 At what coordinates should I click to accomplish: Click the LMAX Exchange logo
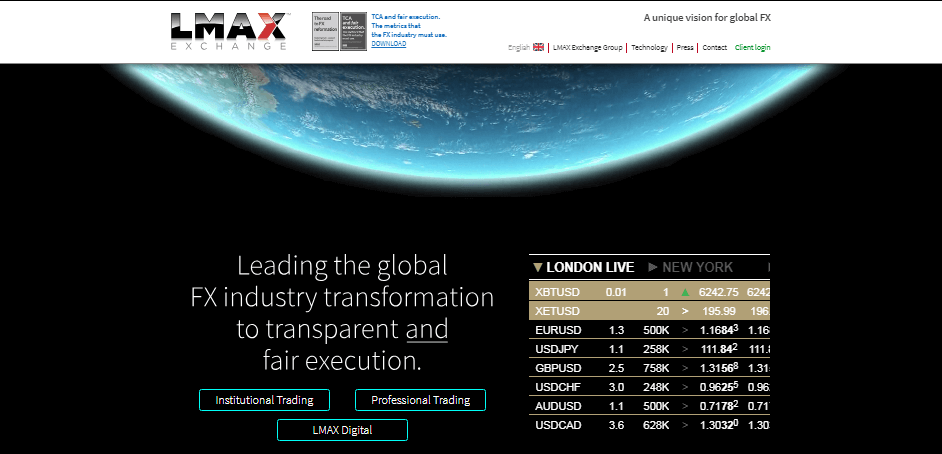pos(230,31)
